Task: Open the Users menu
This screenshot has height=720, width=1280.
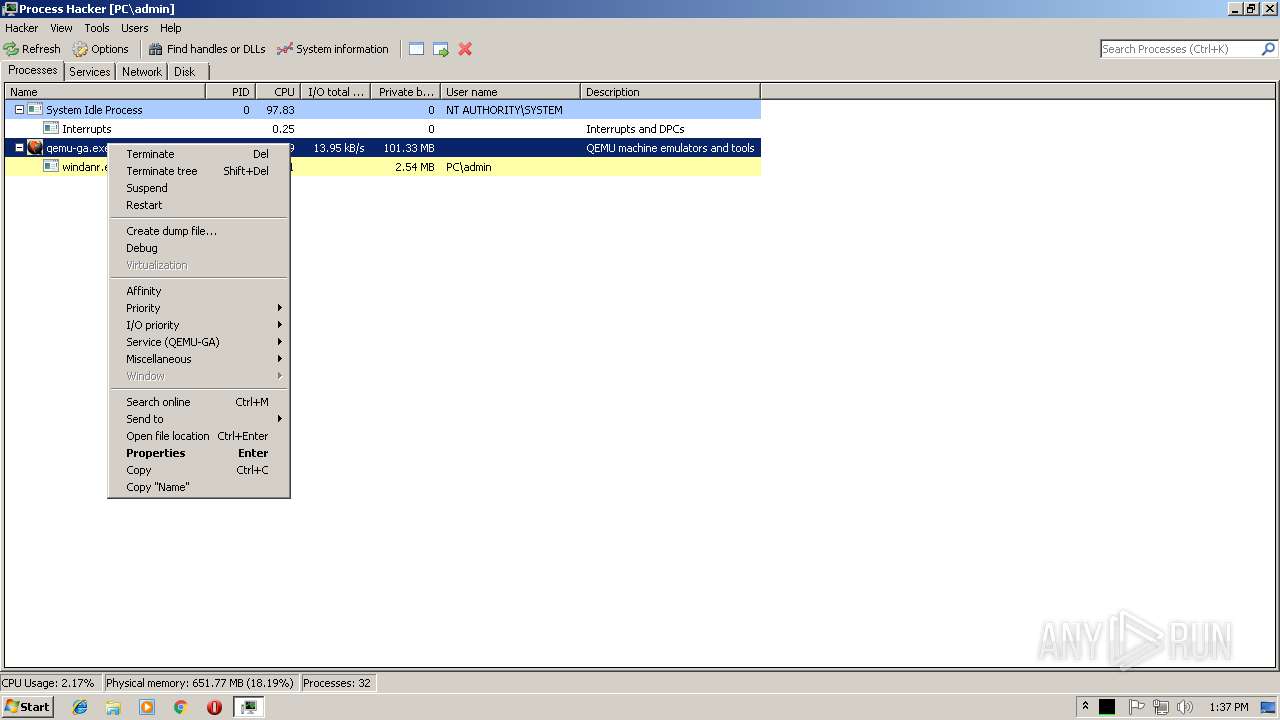Action: [134, 28]
